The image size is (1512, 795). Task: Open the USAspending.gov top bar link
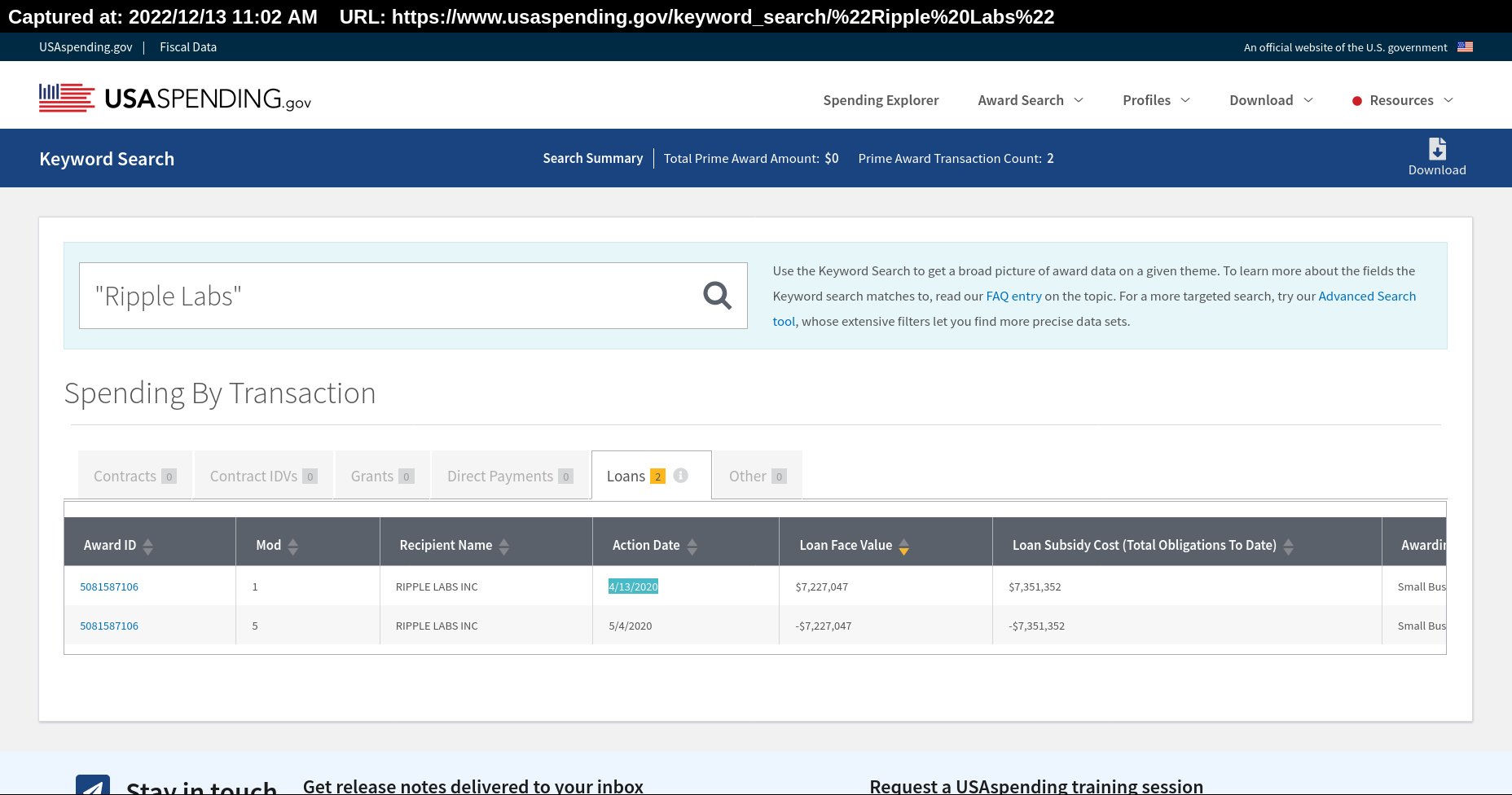pos(86,47)
